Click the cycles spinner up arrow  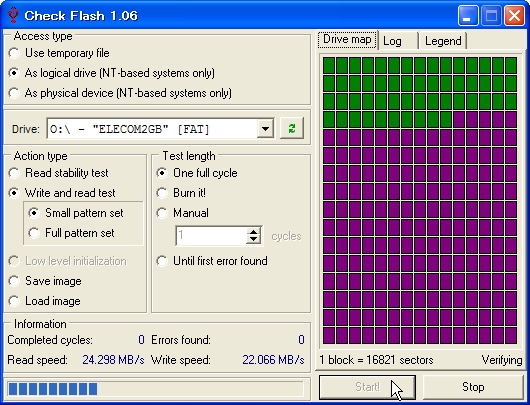pyautogui.click(x=253, y=232)
